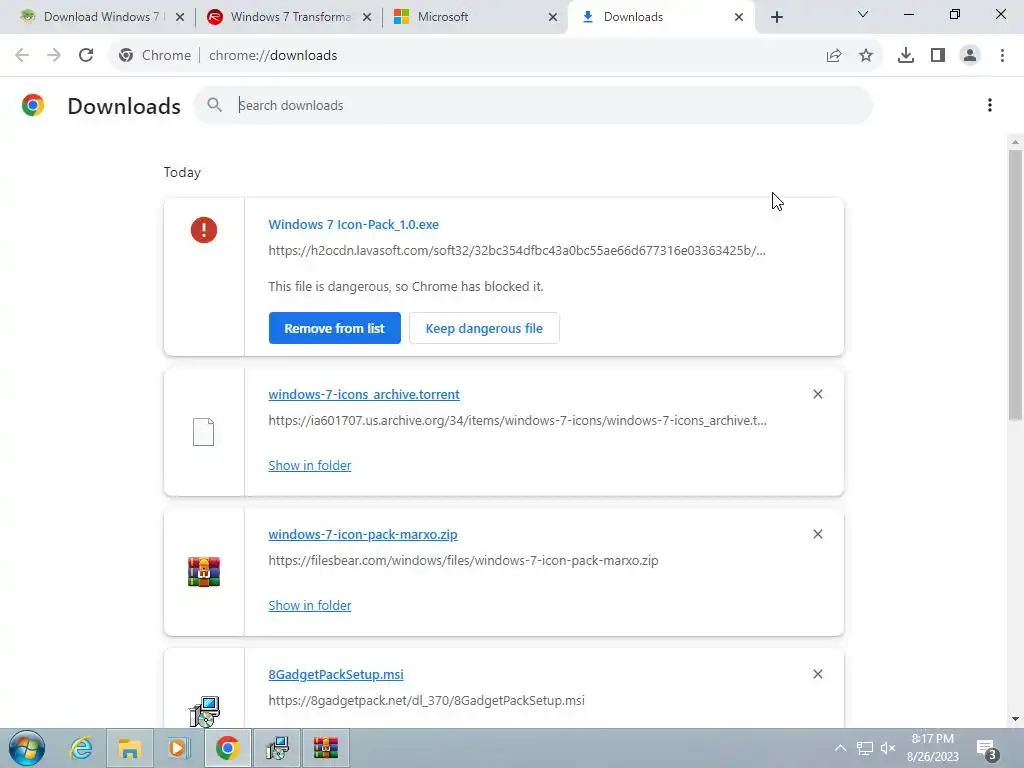Click the WinRAR archive icon for marxo.zip
The width and height of the screenshot is (1024, 768).
click(x=204, y=572)
